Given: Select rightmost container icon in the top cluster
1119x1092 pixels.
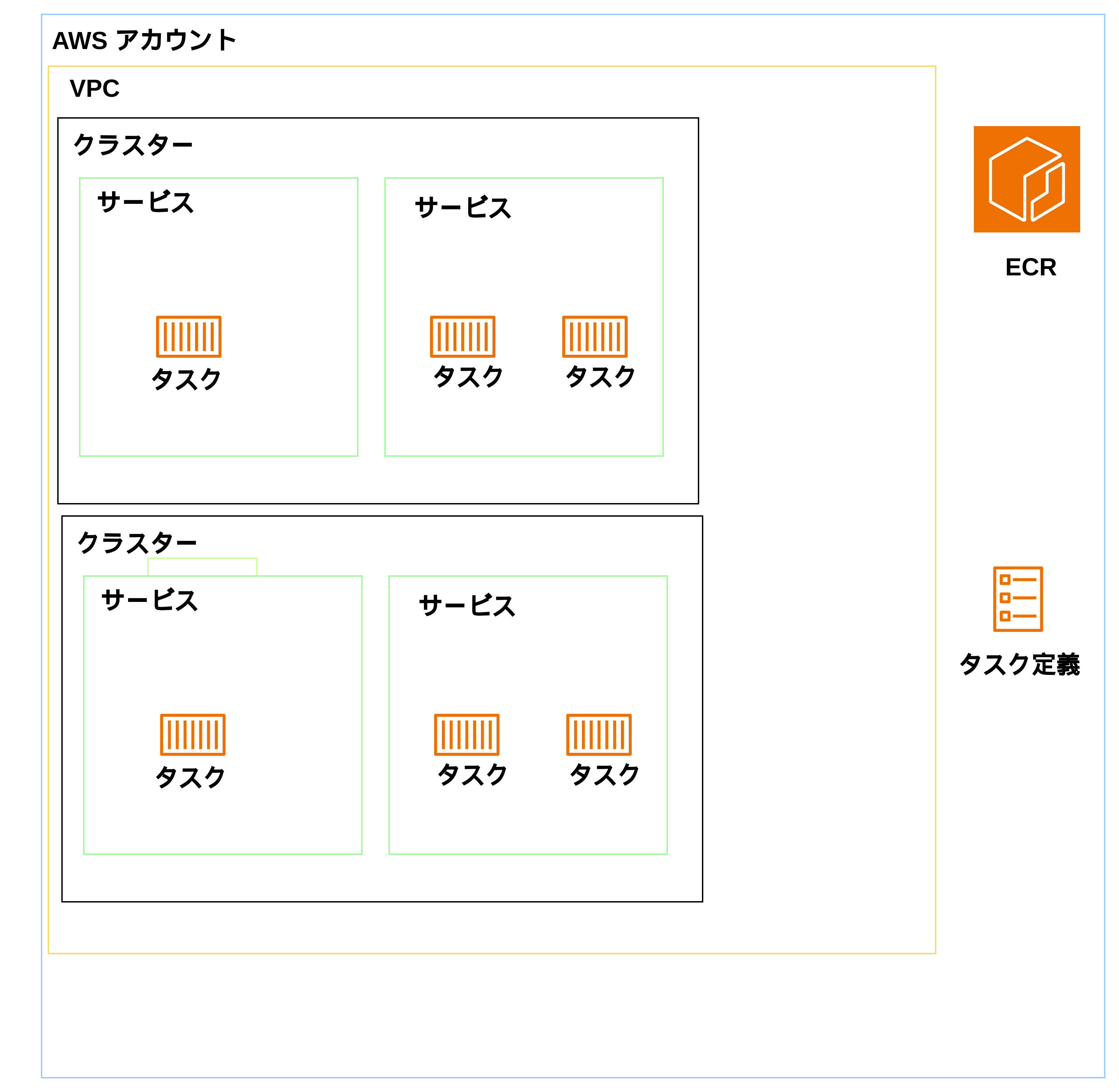Looking at the screenshot, I should (x=595, y=337).
